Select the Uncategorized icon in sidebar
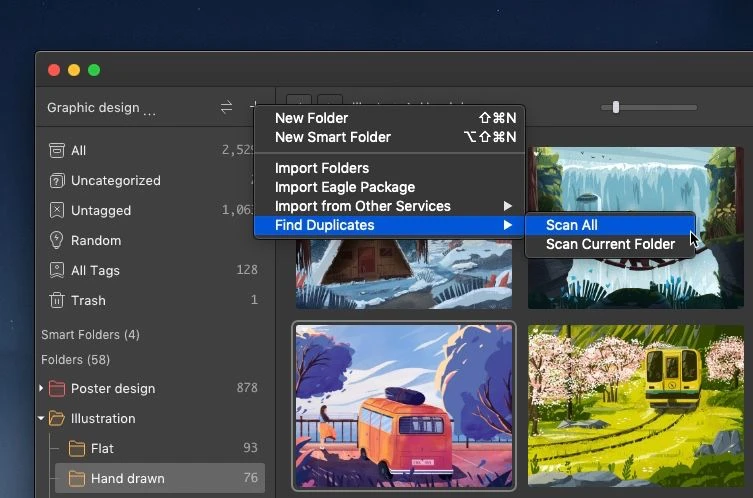The image size is (753, 498). tap(57, 180)
